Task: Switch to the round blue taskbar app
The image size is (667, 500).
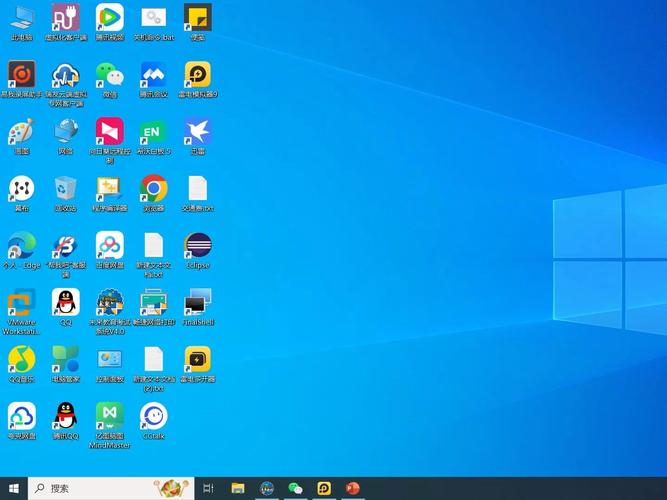Action: (x=267, y=489)
